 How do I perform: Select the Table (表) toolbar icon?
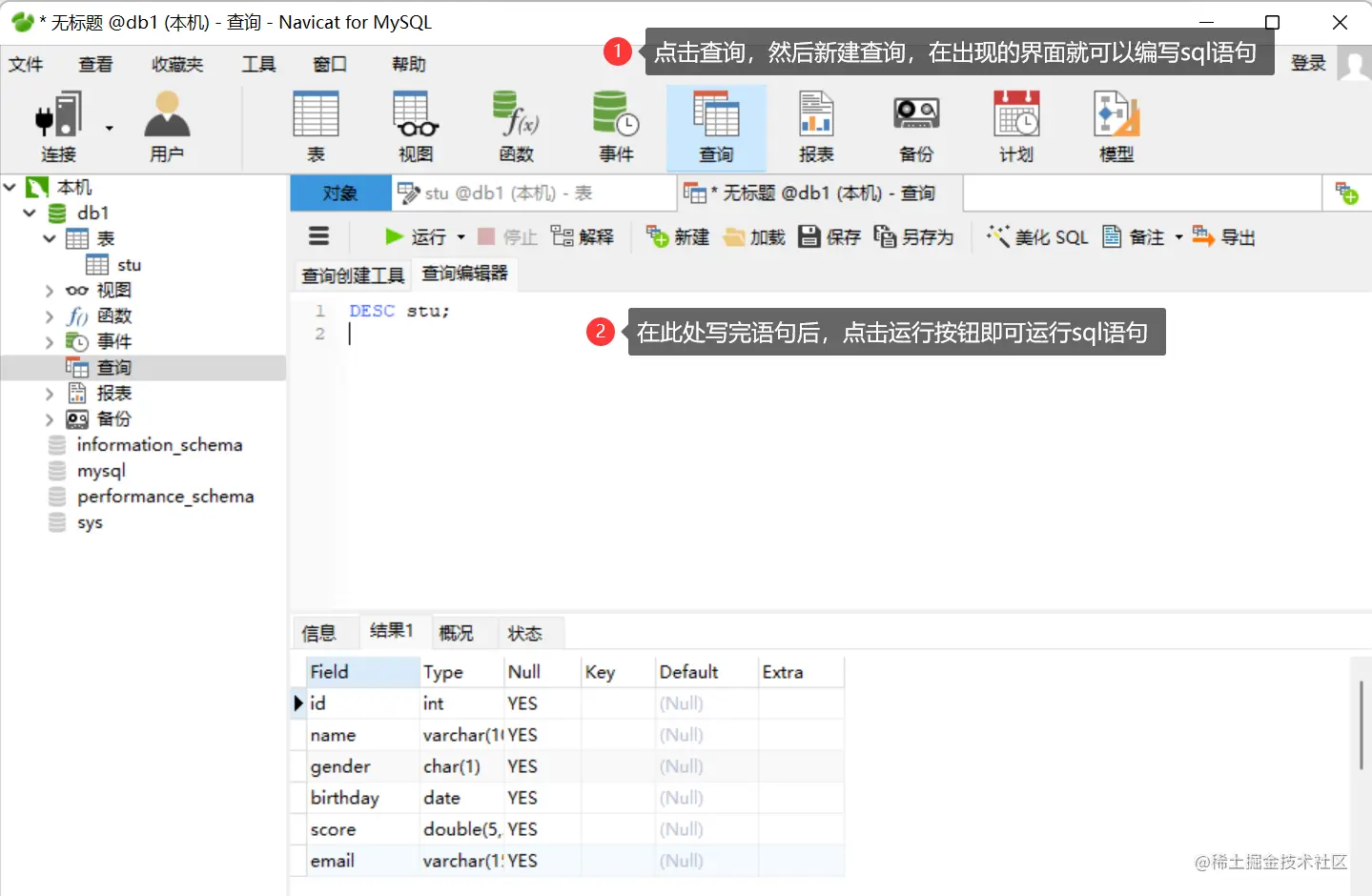pyautogui.click(x=316, y=127)
